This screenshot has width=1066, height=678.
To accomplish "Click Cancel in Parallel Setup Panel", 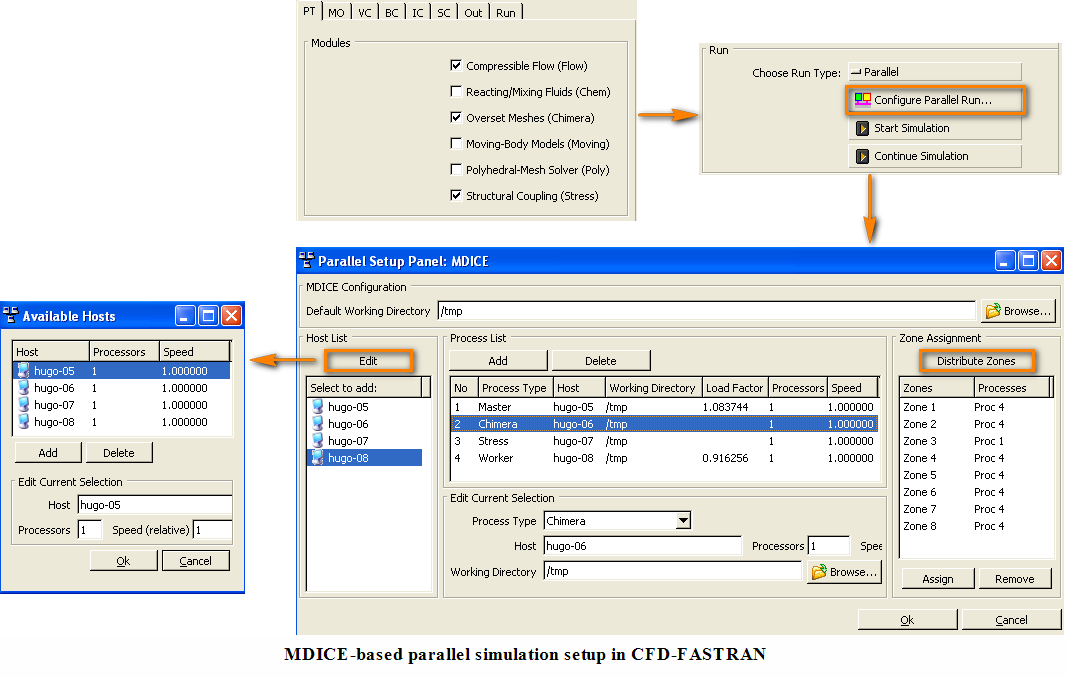I will click(1012, 620).
